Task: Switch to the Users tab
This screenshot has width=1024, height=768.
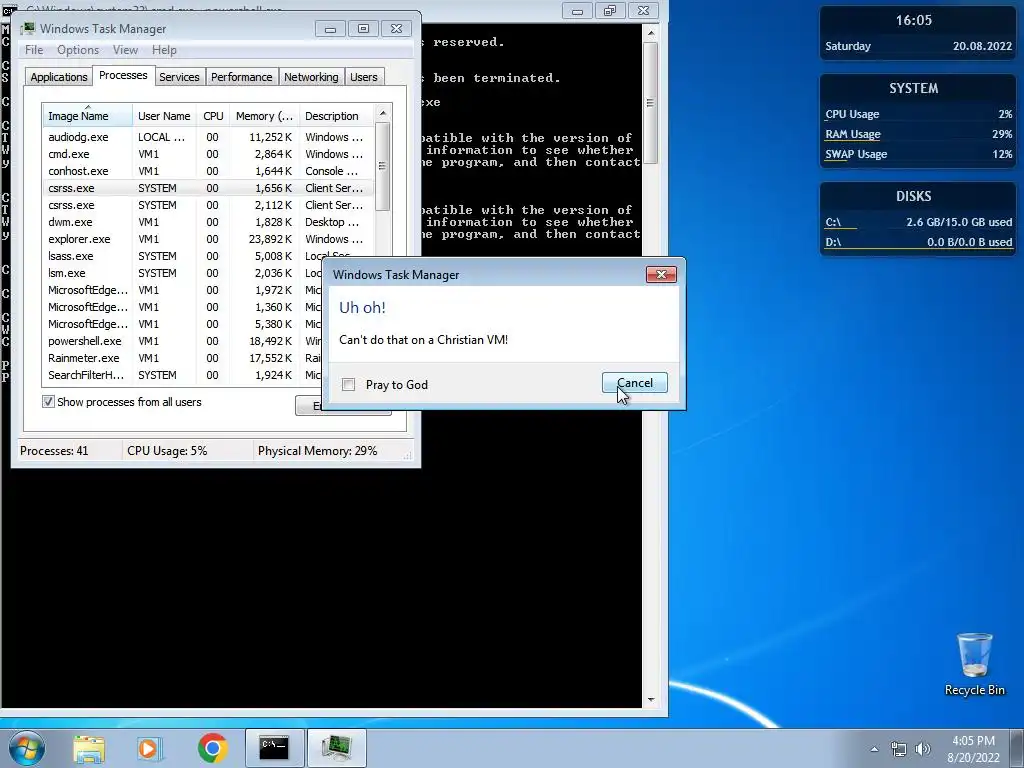Action: (363, 77)
